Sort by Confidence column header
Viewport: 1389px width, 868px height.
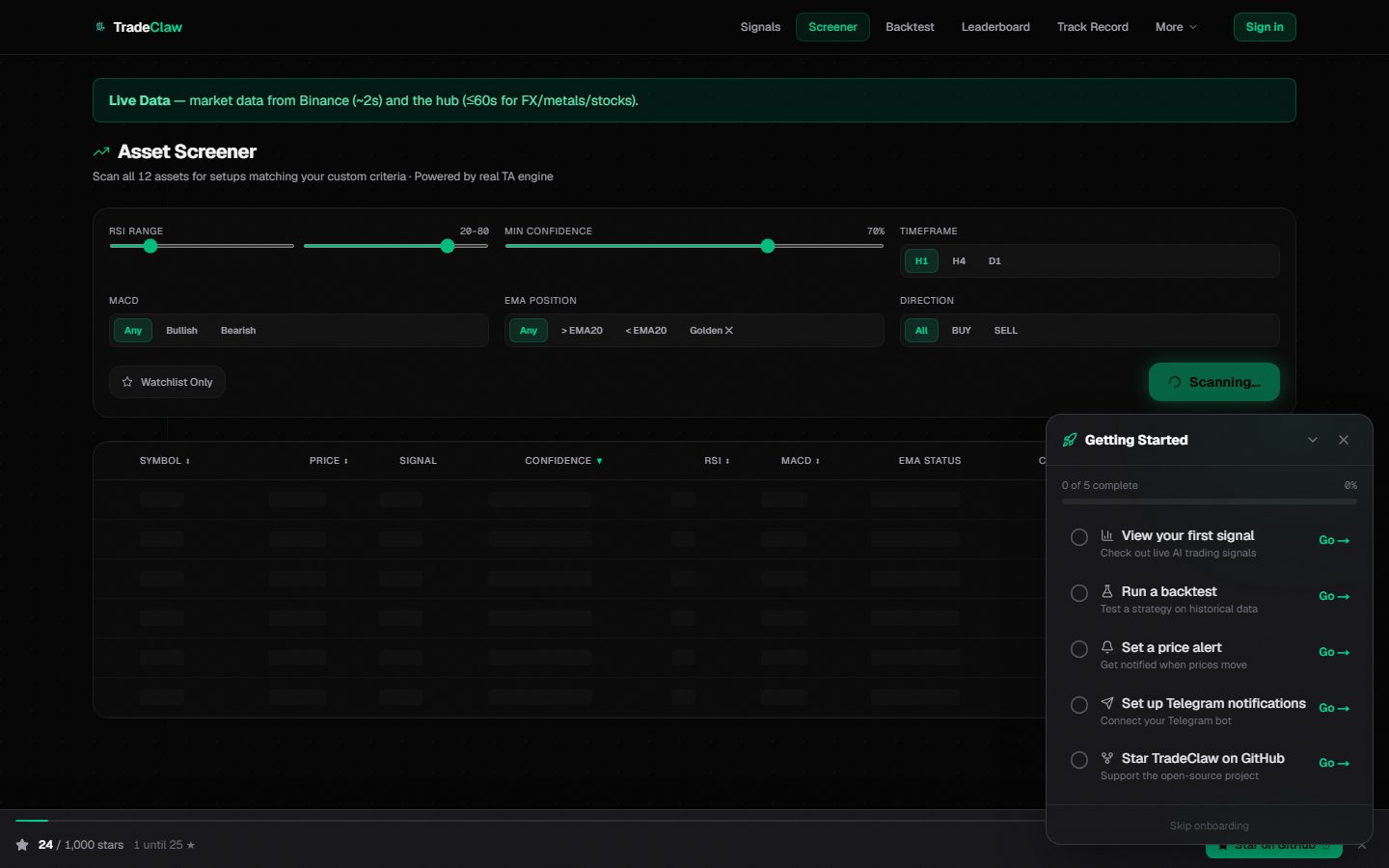pyautogui.click(x=563, y=461)
